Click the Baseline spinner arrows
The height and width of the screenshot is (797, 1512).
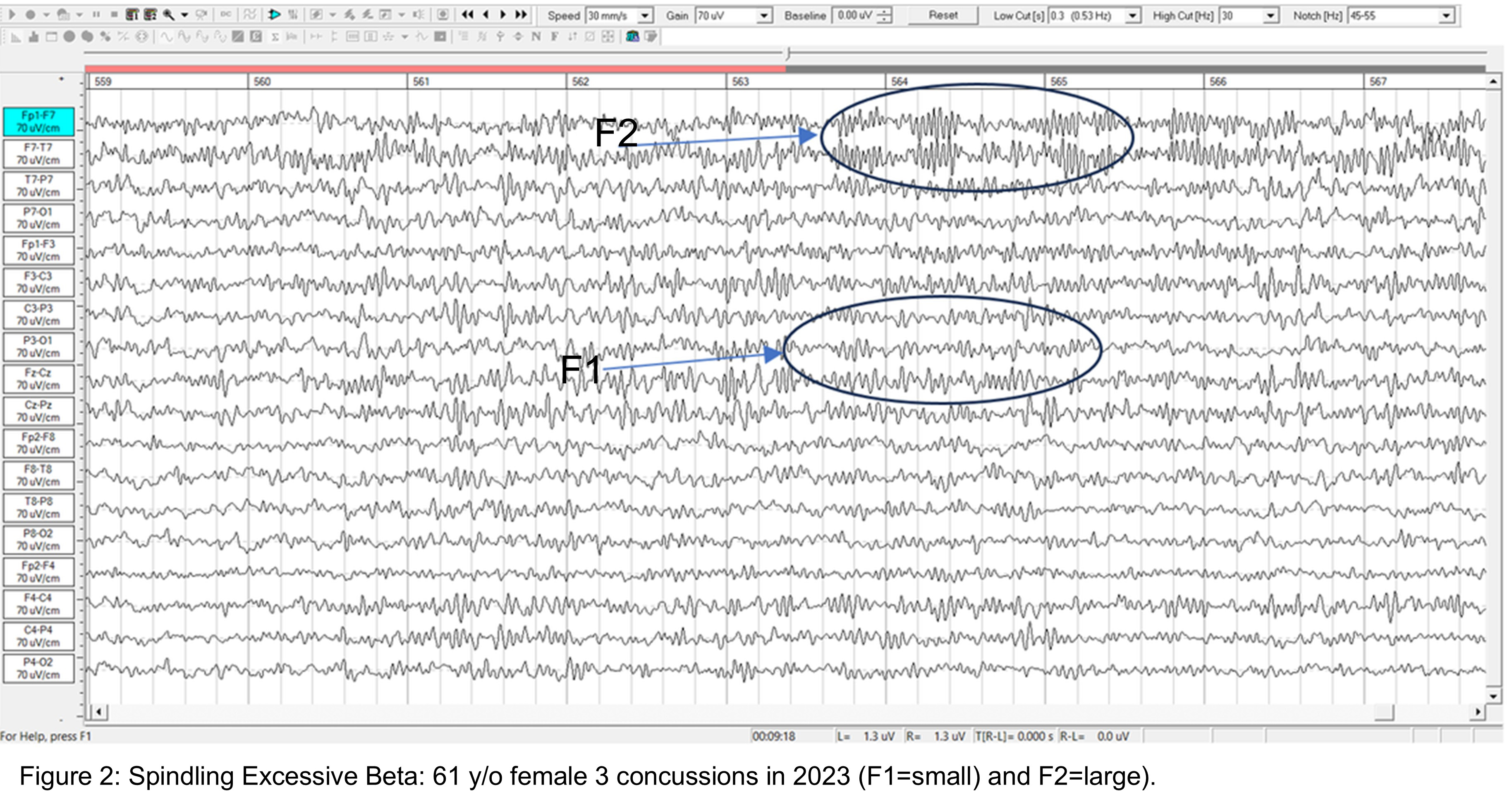884,16
